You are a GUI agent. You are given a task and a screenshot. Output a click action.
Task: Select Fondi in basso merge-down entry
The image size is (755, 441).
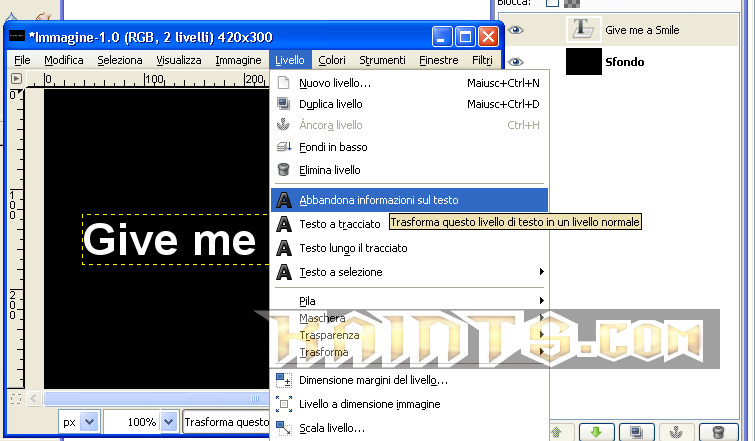tap(409, 147)
